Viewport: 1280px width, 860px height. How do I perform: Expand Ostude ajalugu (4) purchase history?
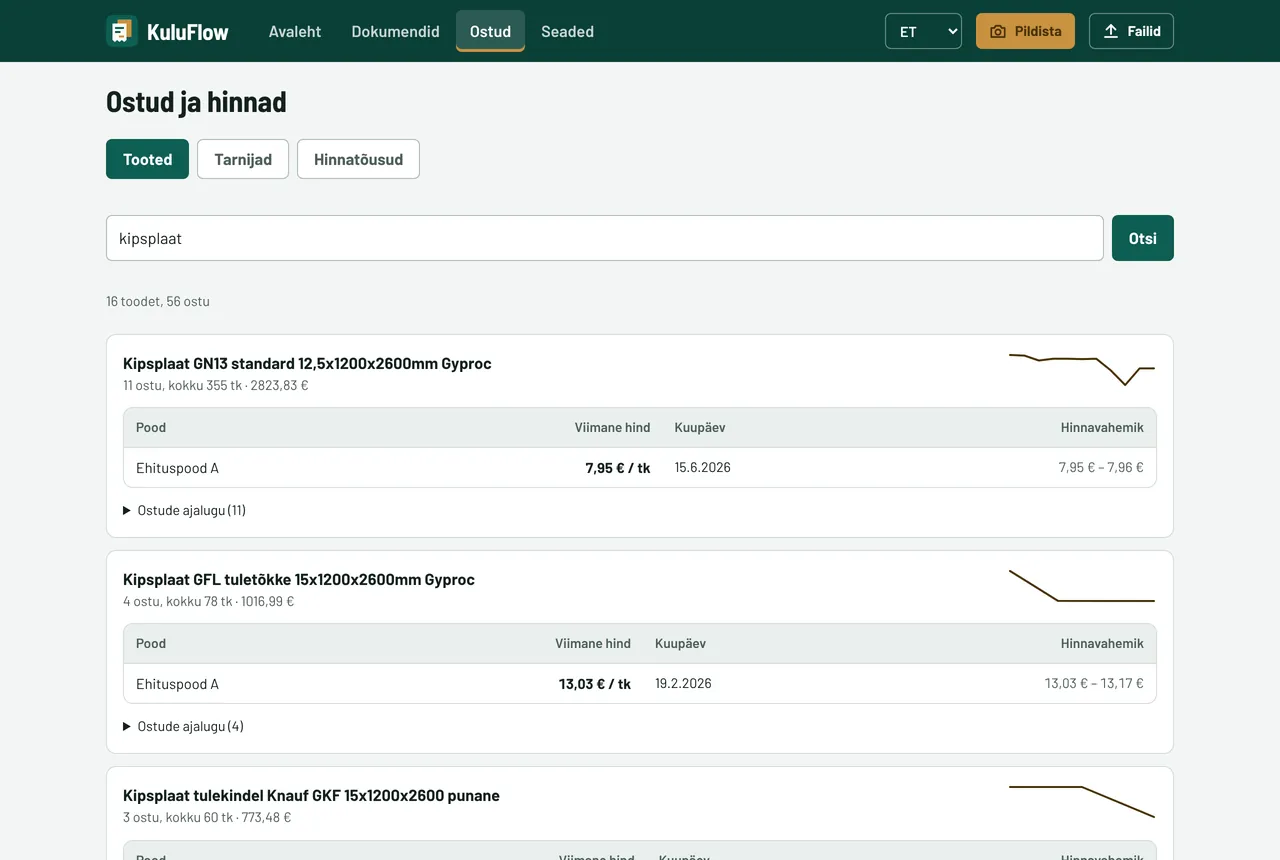[x=183, y=726]
